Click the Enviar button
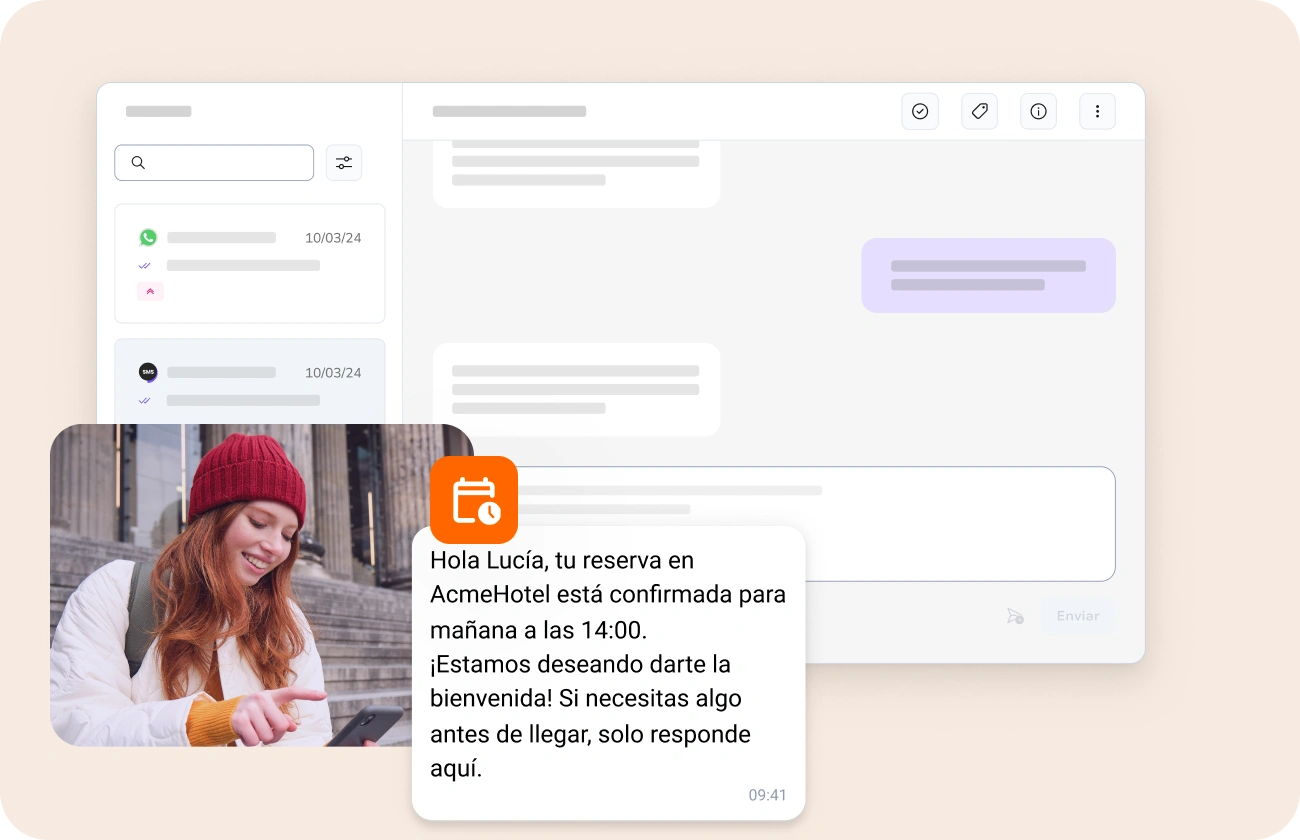1300x840 pixels. (1078, 616)
